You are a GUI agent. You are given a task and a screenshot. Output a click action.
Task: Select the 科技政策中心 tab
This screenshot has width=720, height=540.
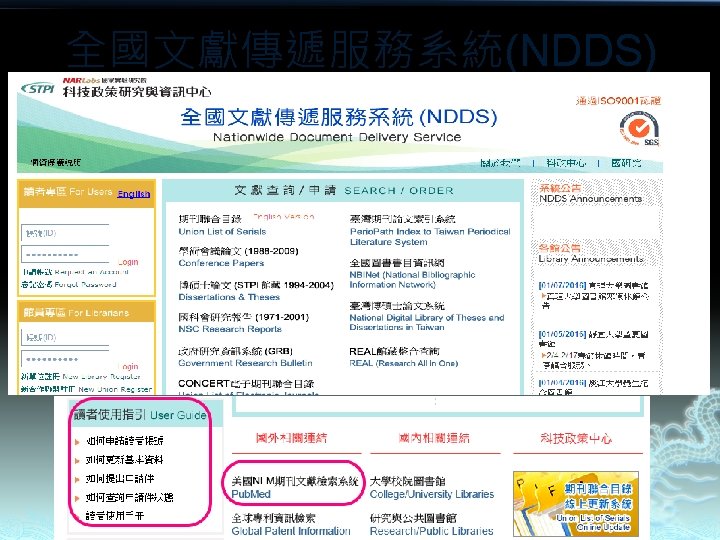[576, 439]
